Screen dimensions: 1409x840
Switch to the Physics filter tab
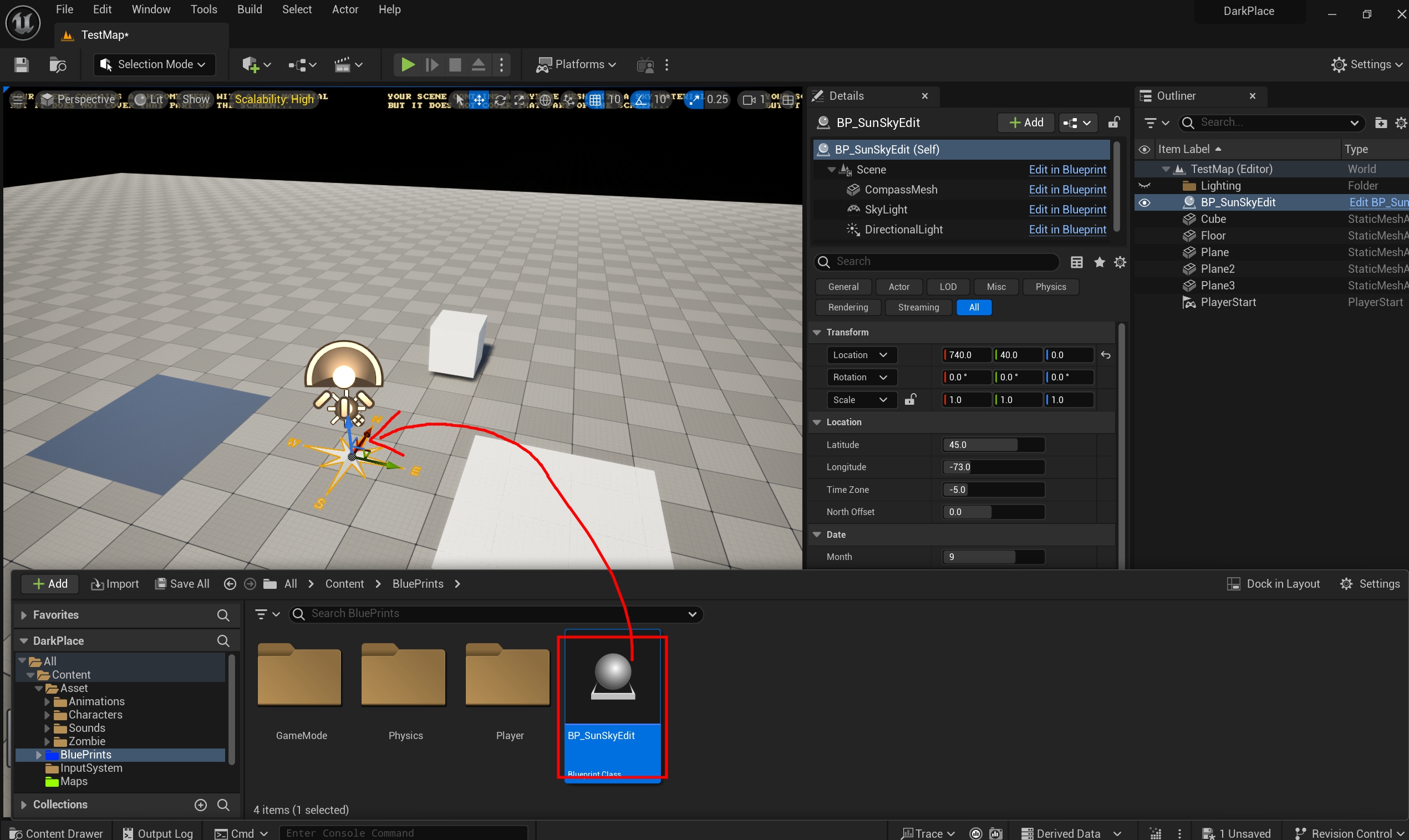point(1050,287)
